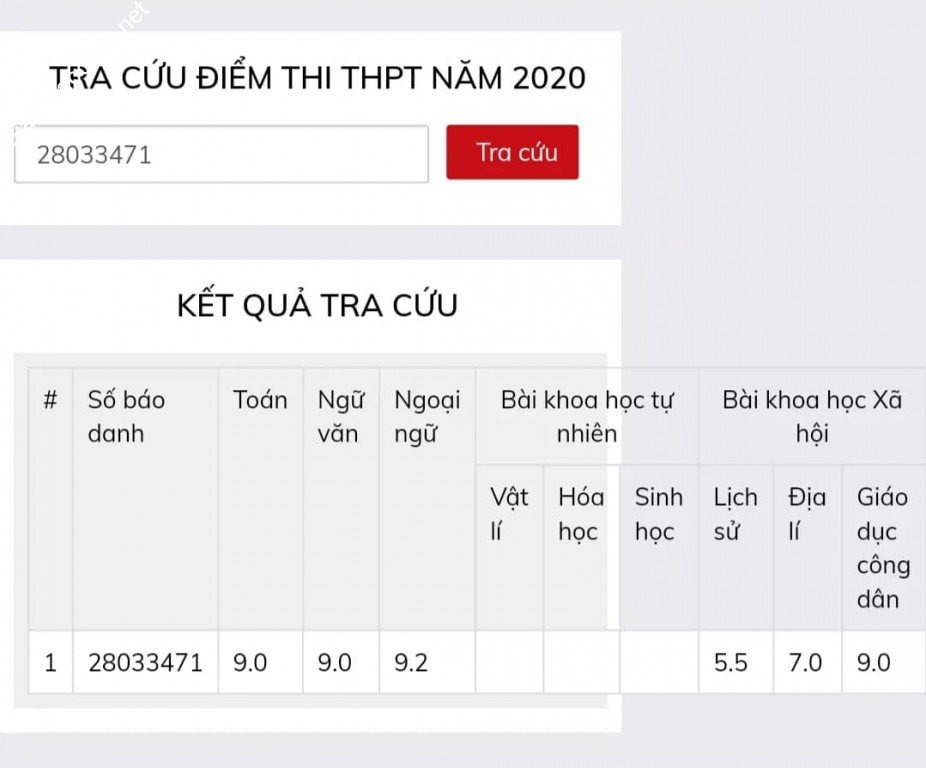The image size is (926, 768).
Task: Click the Lịch sử score 5.5
Action: coord(730,662)
